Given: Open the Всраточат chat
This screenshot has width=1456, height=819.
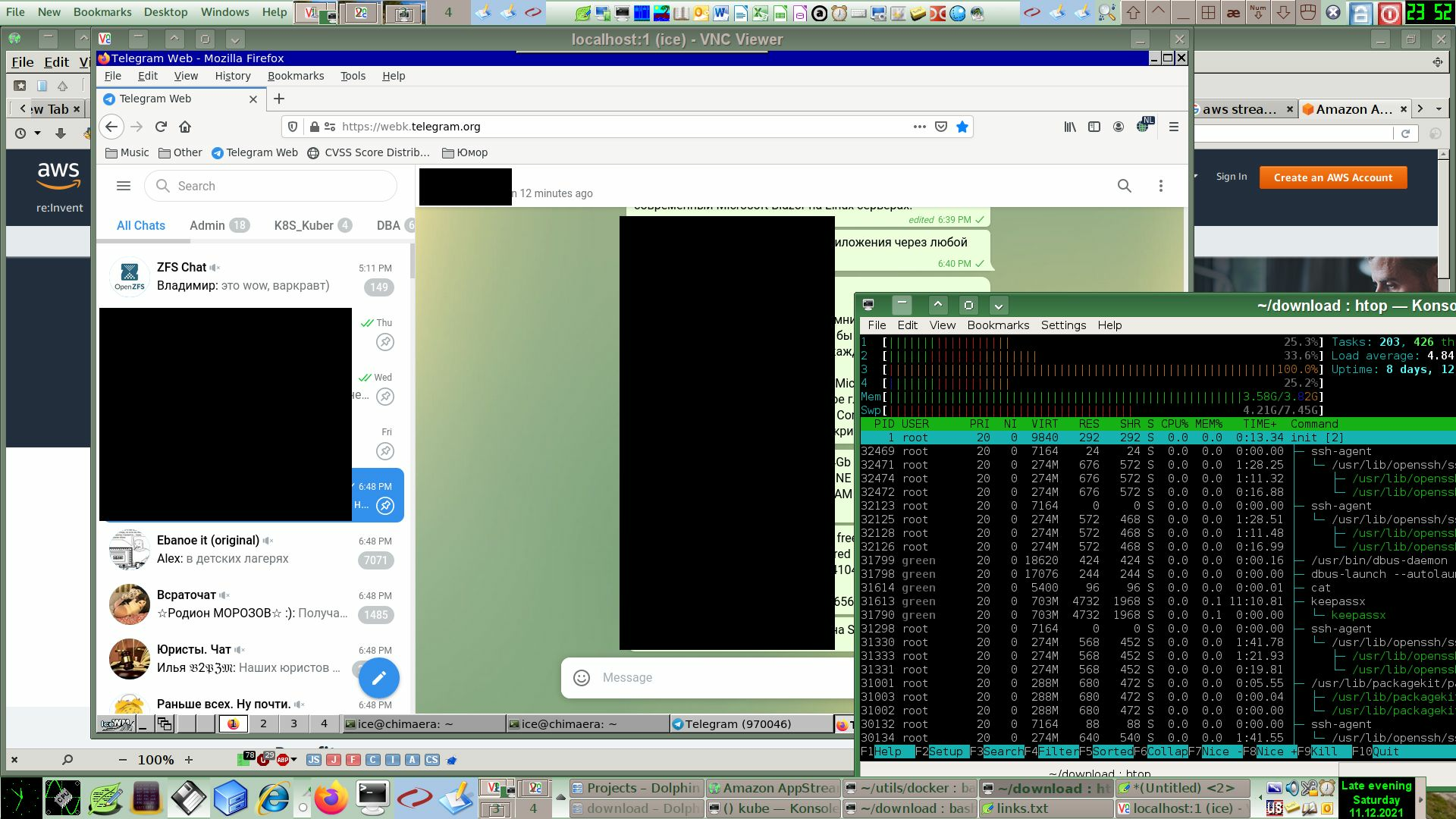Looking at the screenshot, I should click(x=253, y=604).
